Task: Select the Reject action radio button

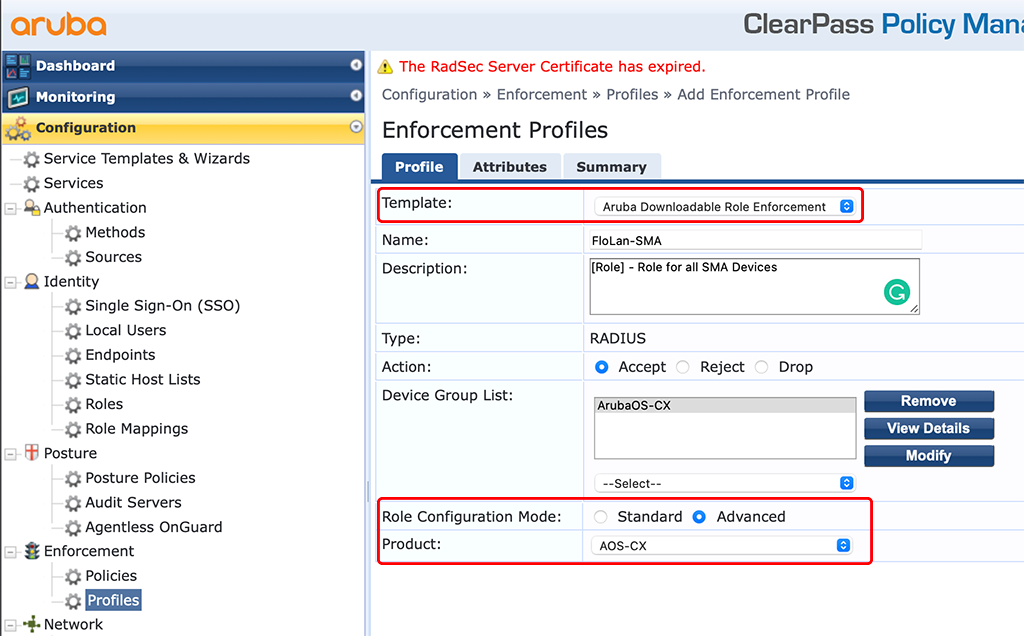Action: point(682,367)
